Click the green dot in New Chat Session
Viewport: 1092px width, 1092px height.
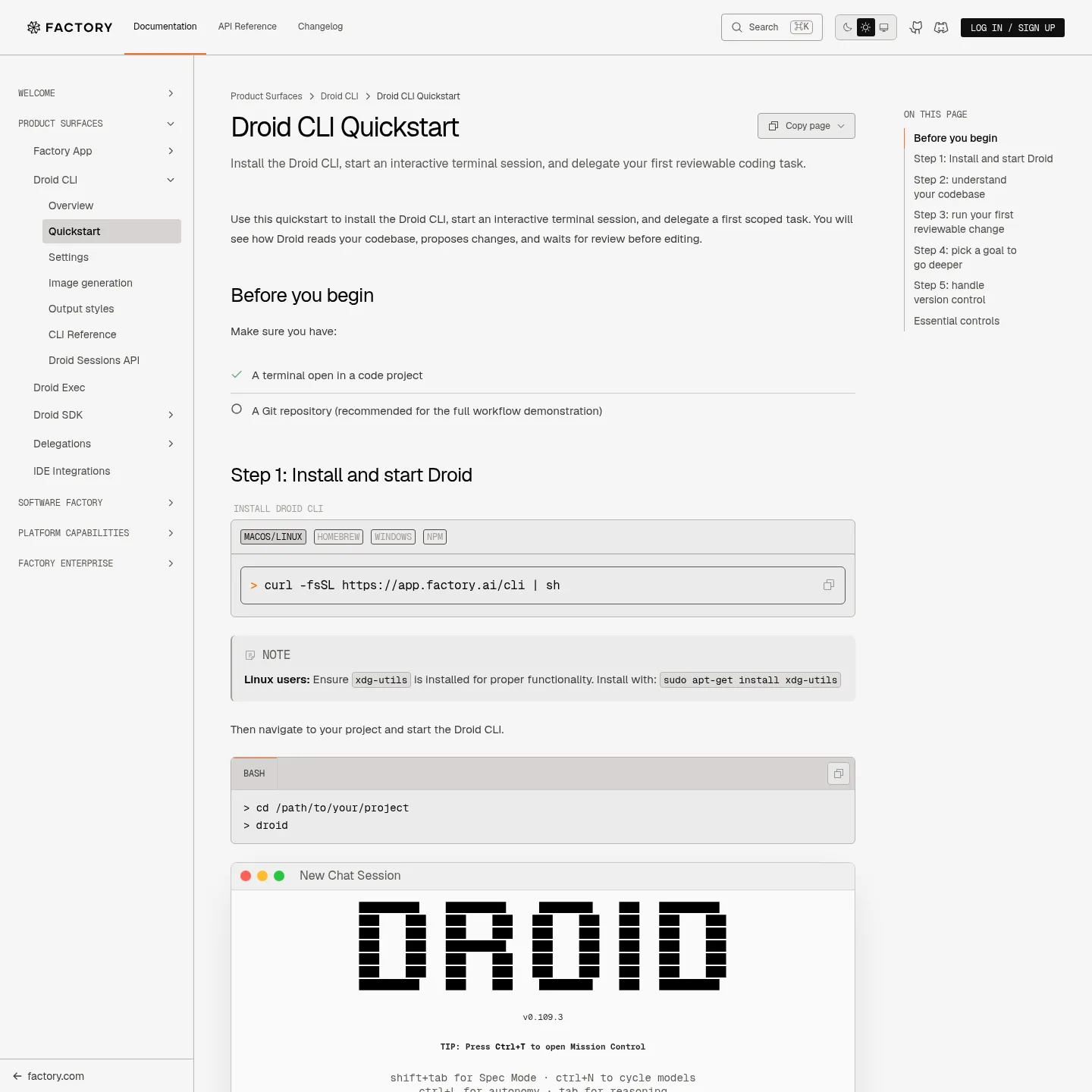[279, 876]
